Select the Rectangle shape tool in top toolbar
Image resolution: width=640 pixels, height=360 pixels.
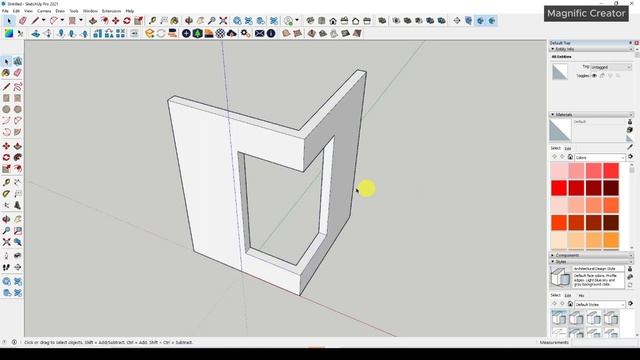point(73,20)
